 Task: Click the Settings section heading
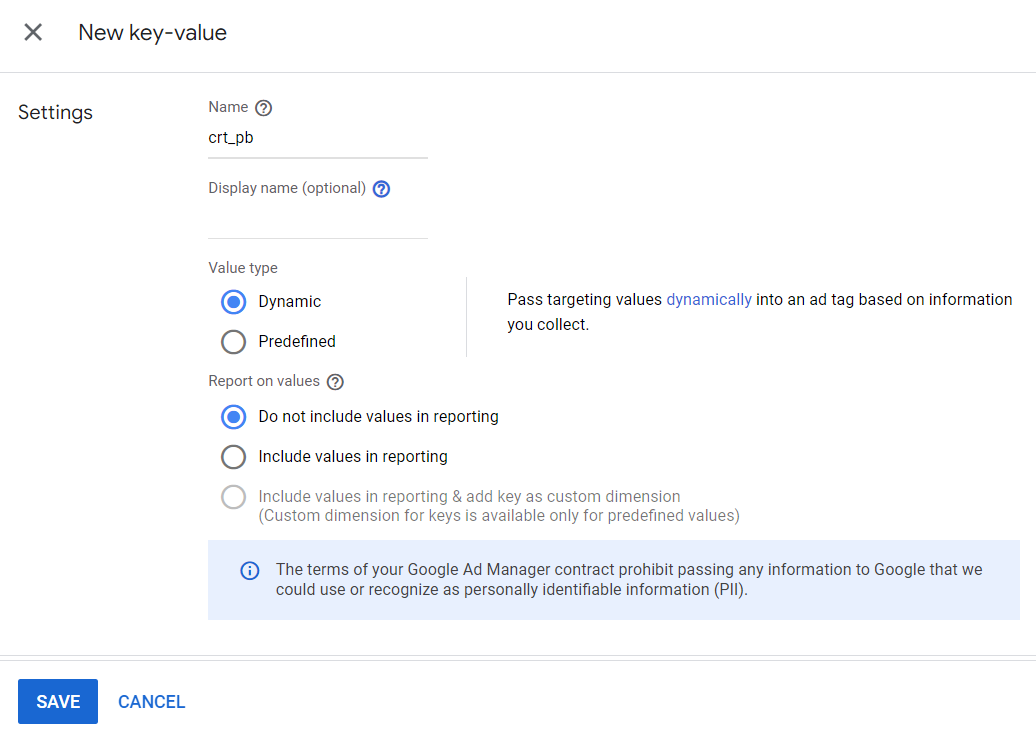pyautogui.click(x=55, y=113)
